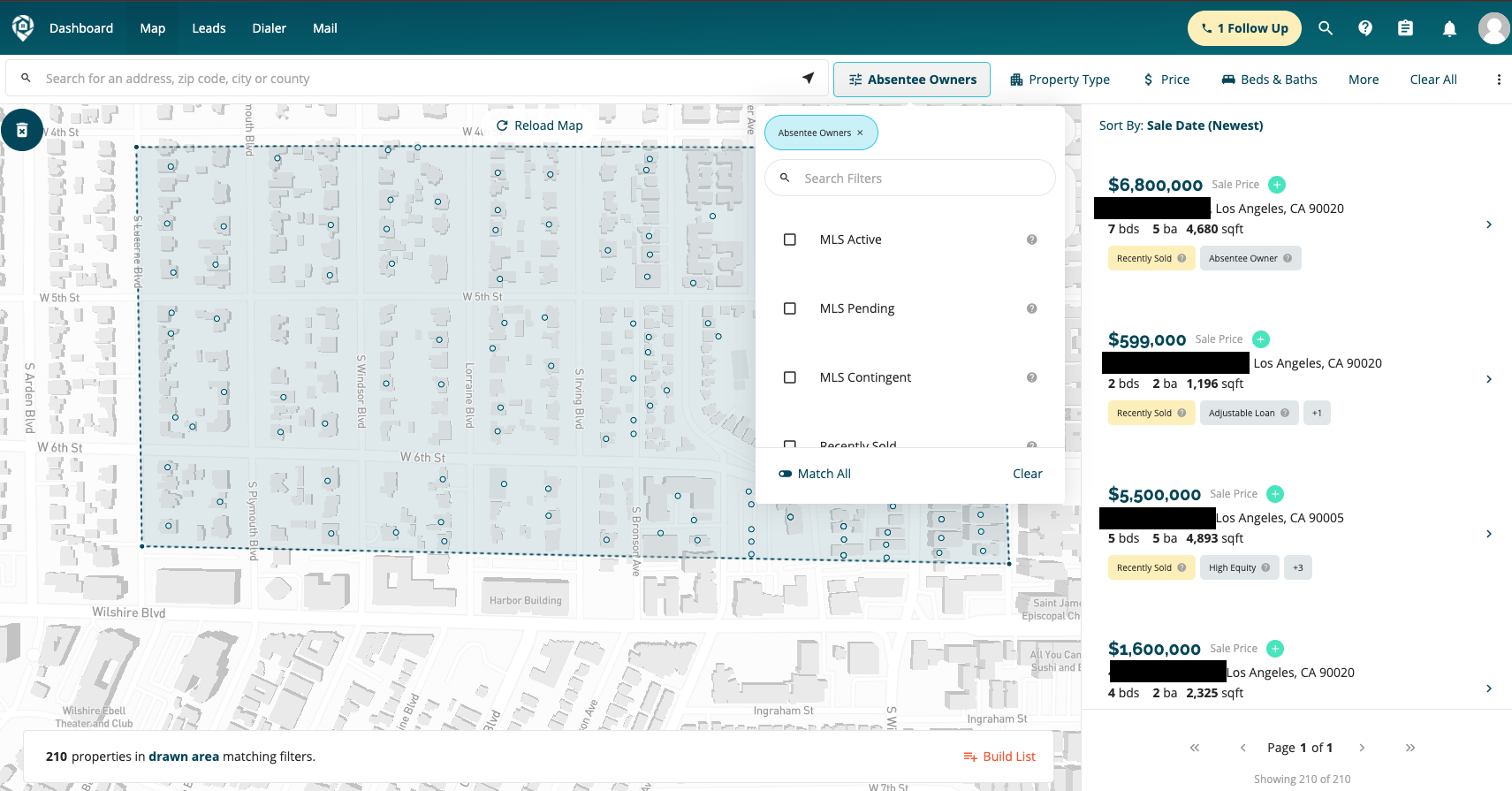Type in the Search Filters field
Viewport: 1512px width, 791px height.
coord(919,179)
